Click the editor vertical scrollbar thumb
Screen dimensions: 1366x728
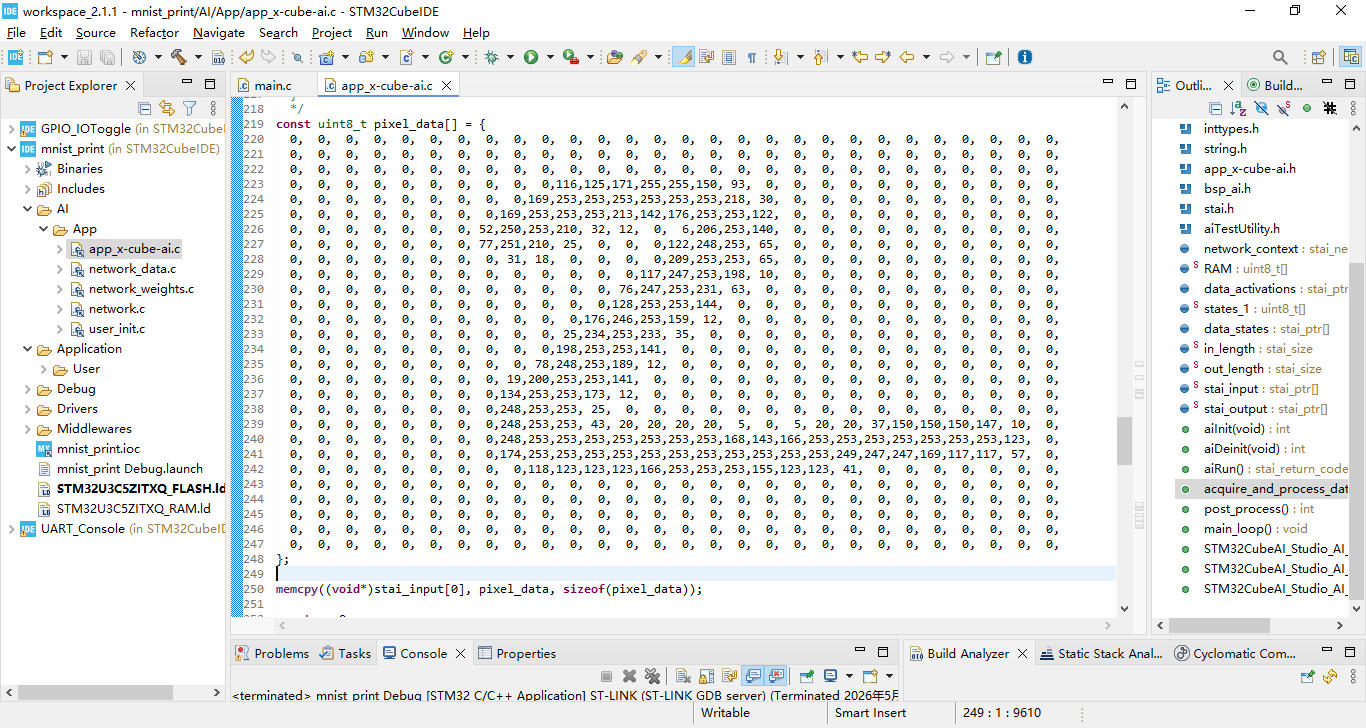click(1124, 441)
